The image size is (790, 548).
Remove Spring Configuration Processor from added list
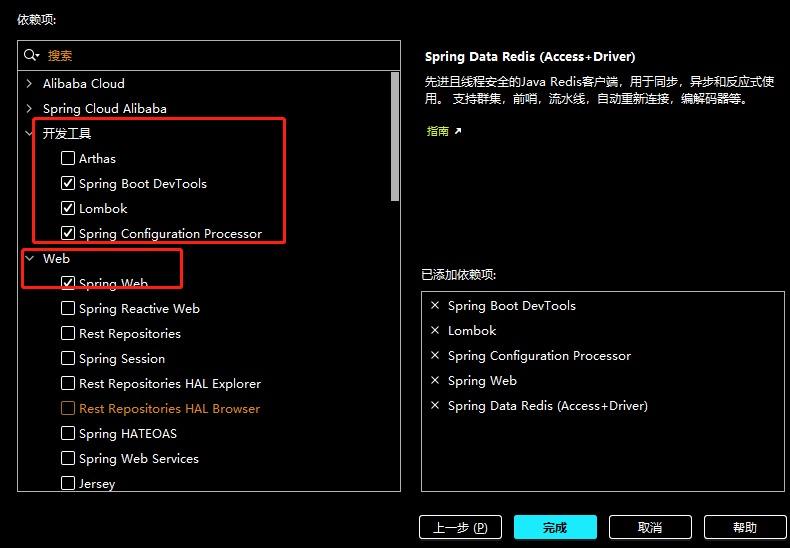[x=435, y=356]
